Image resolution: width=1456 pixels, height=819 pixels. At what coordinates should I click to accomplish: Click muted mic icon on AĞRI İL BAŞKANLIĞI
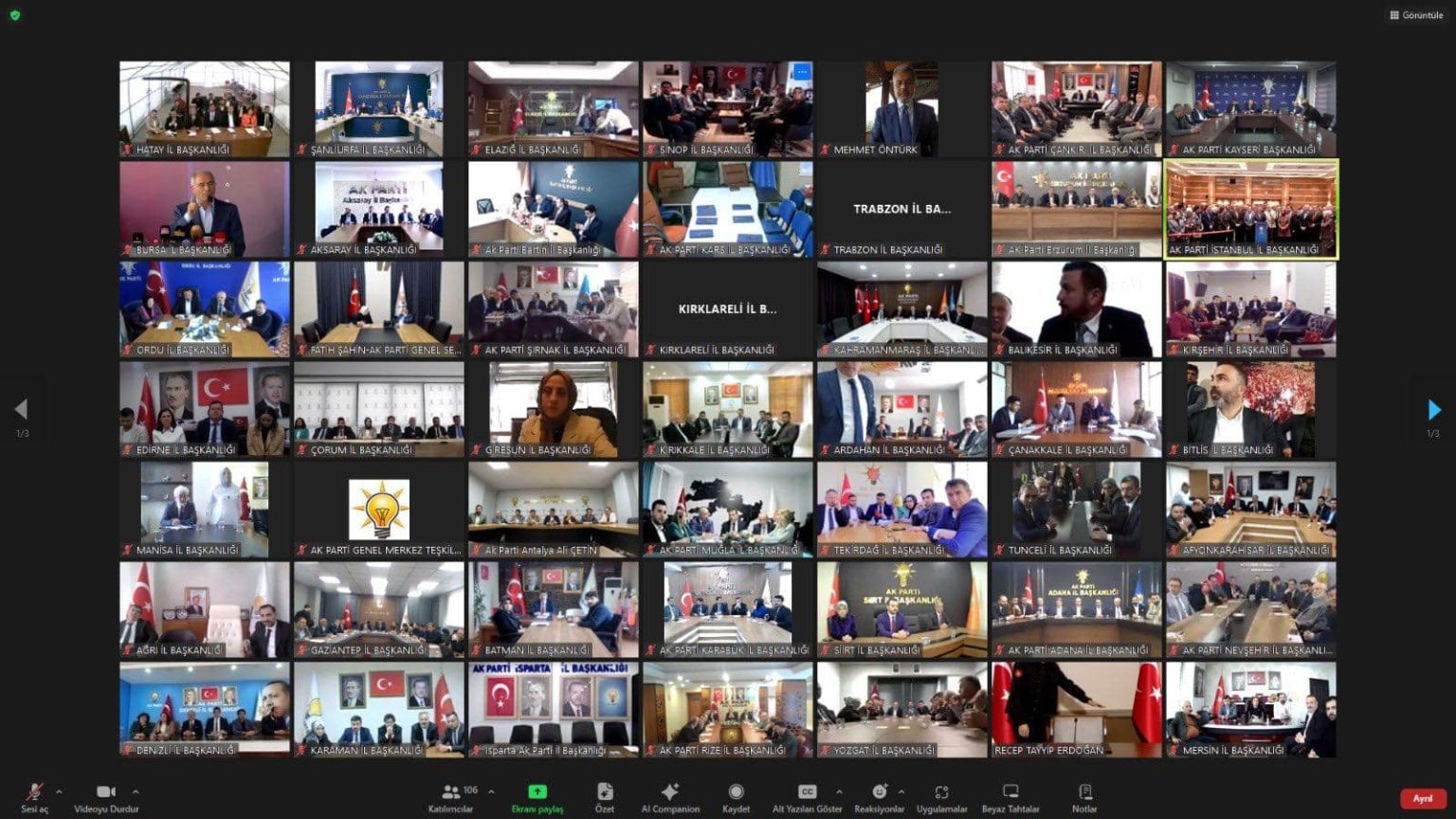128,650
